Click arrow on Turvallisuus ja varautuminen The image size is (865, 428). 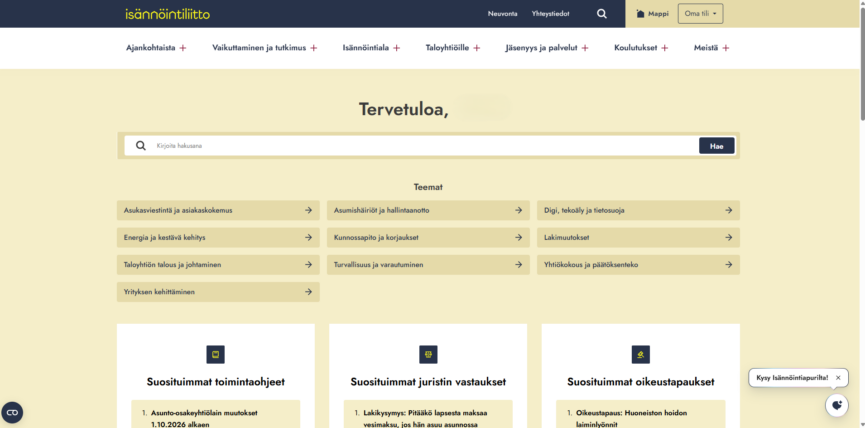tap(519, 265)
